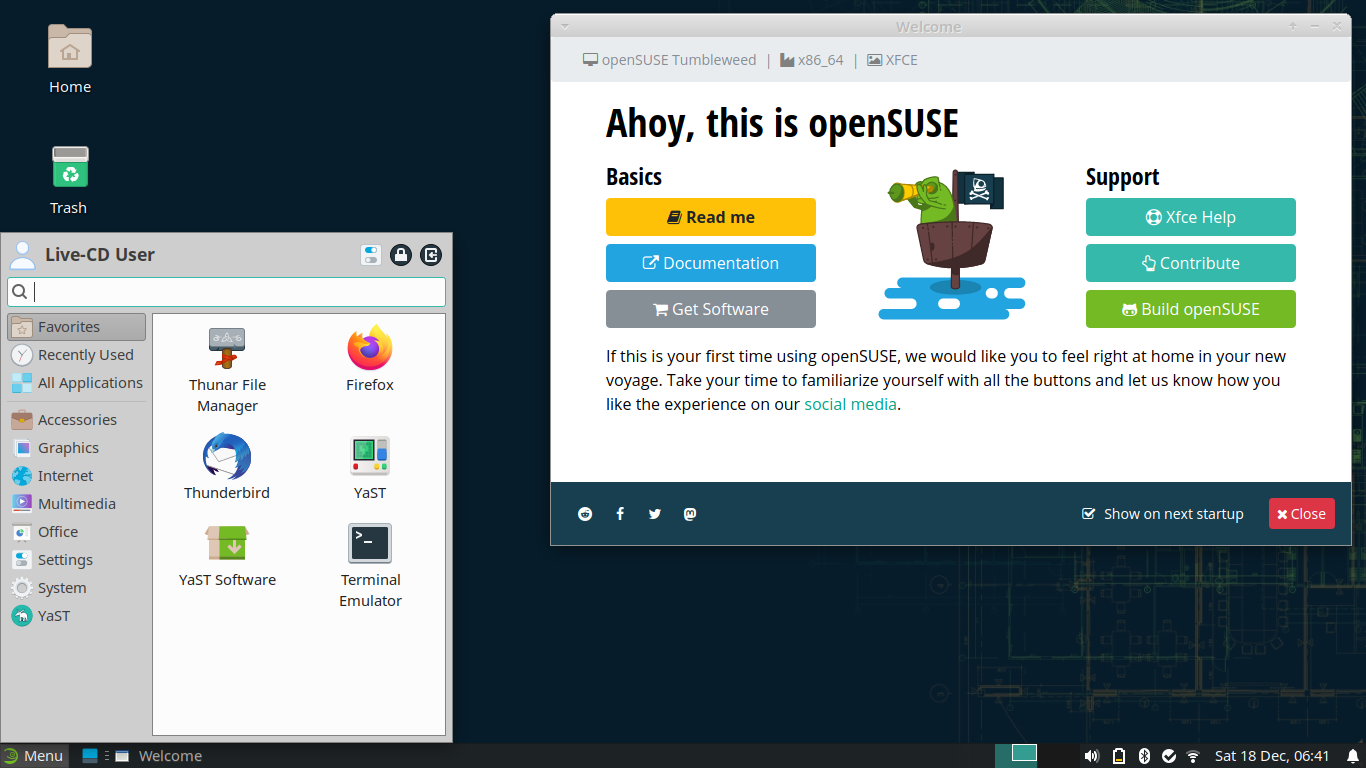Launch Thunar File Manager from favorites
1366x768 pixels.
pos(227,370)
